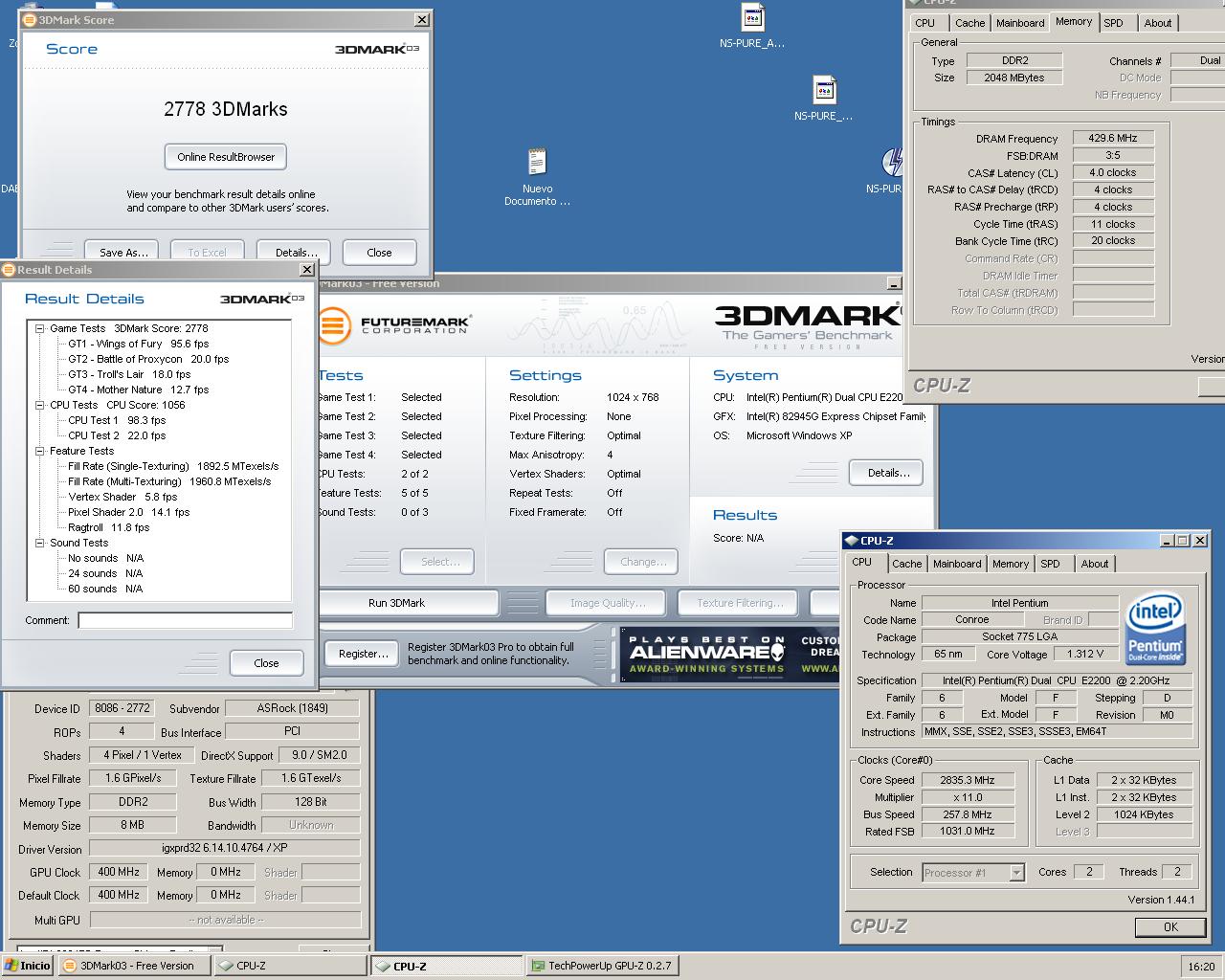Select Fill Rate (Multi-Texturing) row

click(x=169, y=481)
